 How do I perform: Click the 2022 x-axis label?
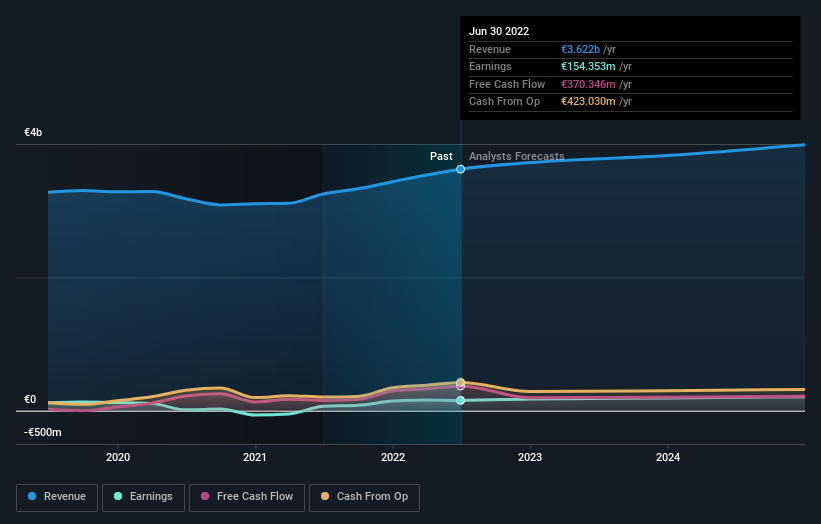(393, 457)
